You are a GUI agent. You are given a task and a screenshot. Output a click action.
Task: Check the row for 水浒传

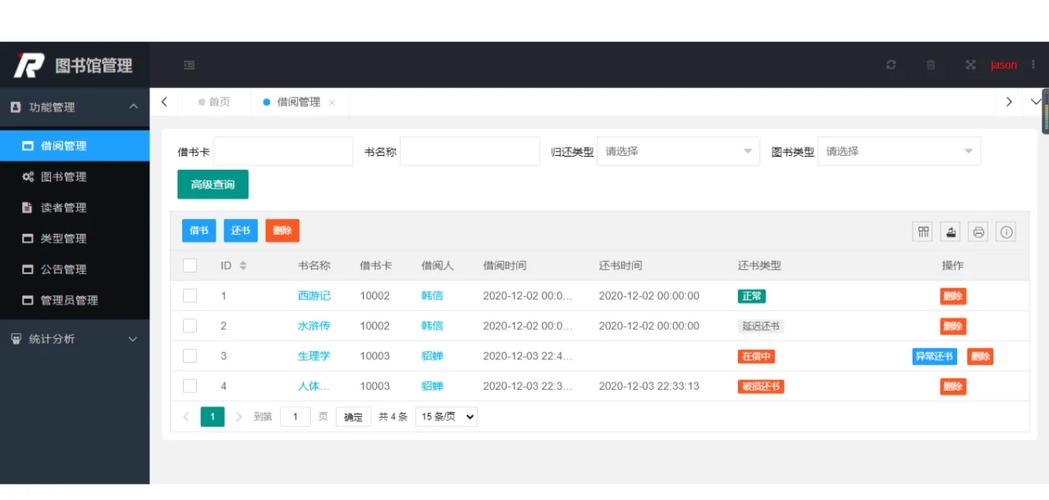pyautogui.click(x=190, y=325)
